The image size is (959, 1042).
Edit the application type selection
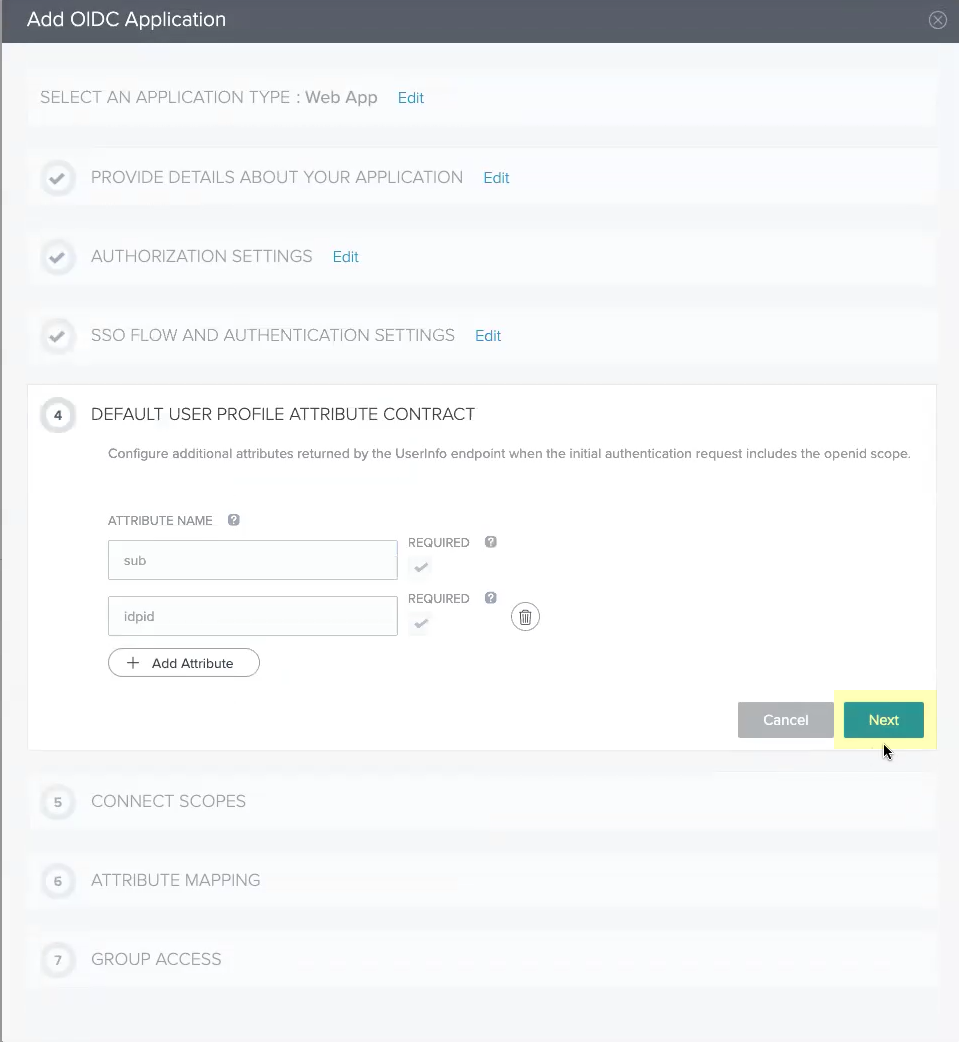coord(411,98)
